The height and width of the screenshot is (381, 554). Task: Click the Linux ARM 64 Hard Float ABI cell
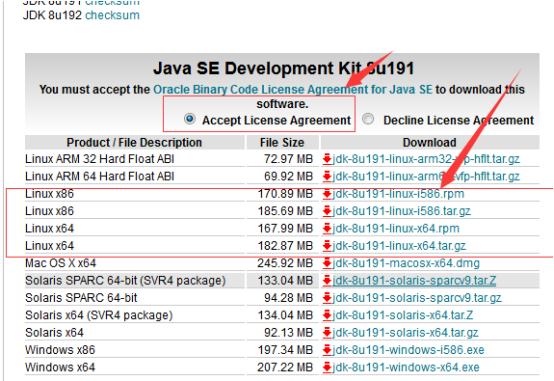100,176
